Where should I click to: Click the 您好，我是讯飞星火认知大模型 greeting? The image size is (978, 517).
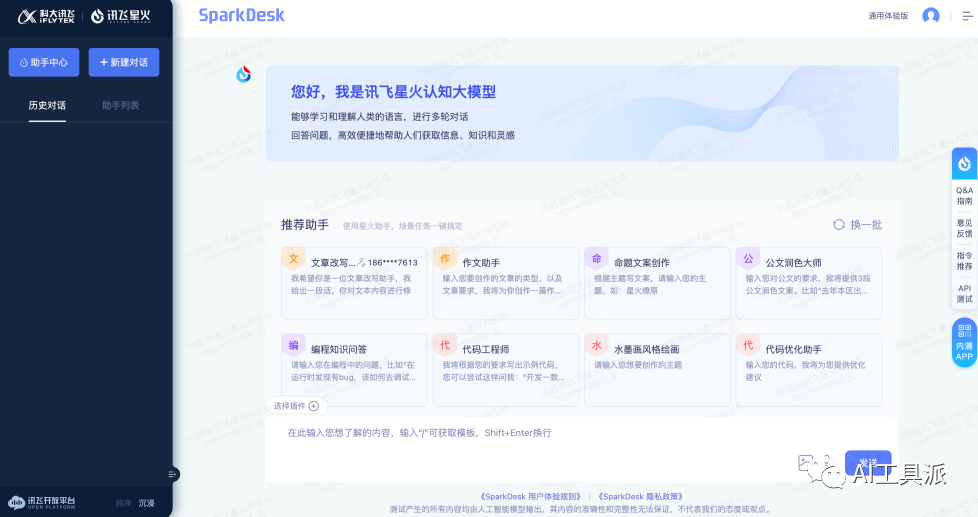(x=394, y=92)
